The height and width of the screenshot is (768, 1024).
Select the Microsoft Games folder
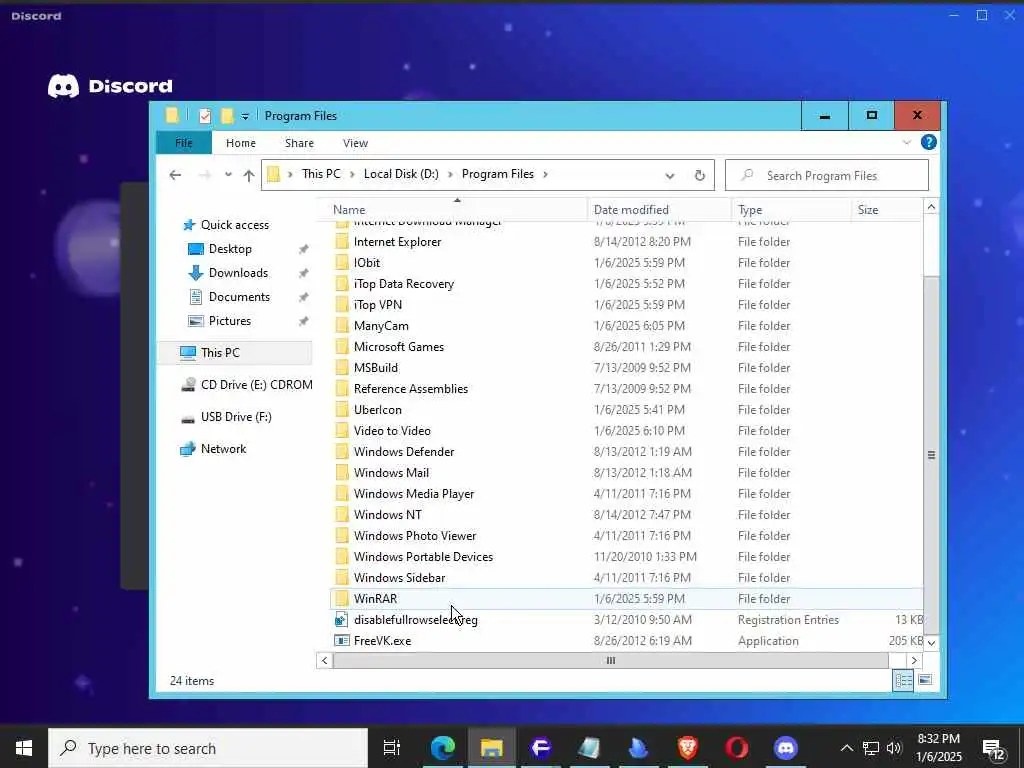tap(398, 347)
